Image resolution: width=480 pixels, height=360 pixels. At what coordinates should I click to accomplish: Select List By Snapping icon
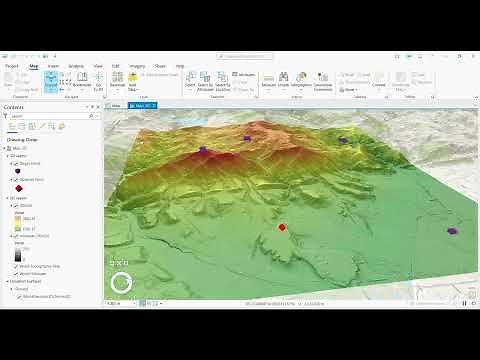click(52, 126)
